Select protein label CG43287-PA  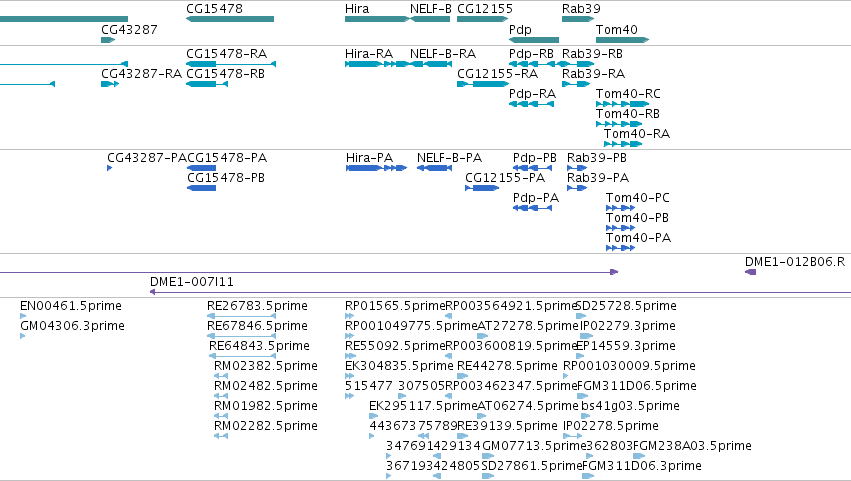point(147,158)
